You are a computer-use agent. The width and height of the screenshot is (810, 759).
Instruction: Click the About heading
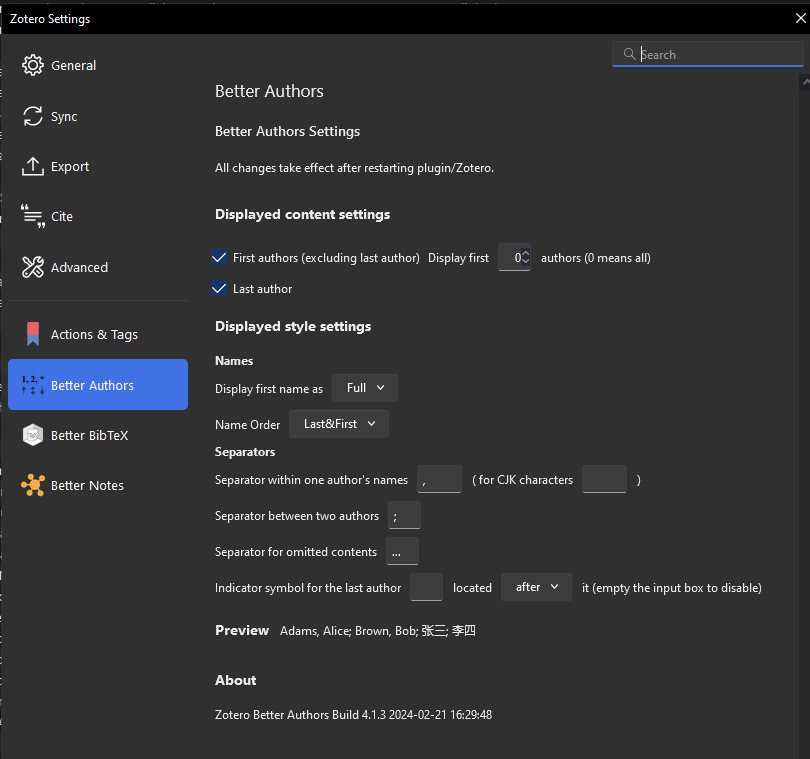(236, 680)
